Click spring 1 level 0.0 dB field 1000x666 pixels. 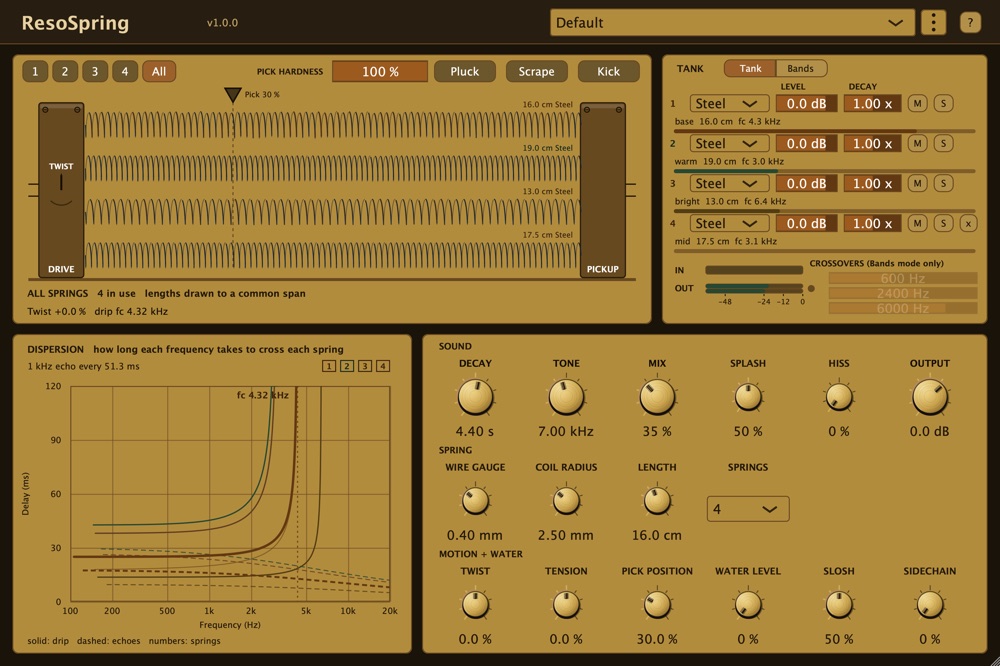tap(806, 103)
